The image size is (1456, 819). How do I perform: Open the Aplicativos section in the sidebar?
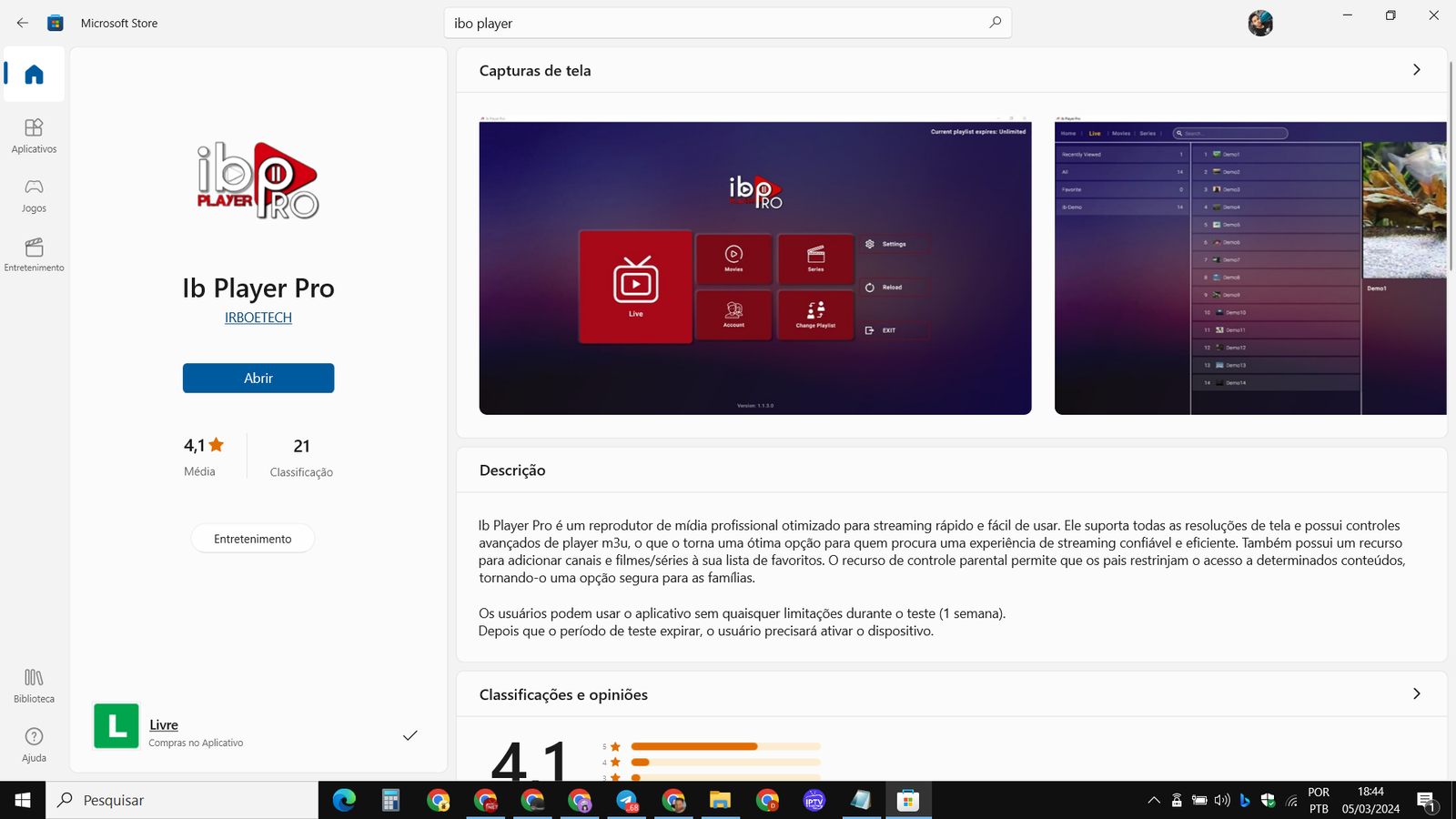pyautogui.click(x=34, y=135)
